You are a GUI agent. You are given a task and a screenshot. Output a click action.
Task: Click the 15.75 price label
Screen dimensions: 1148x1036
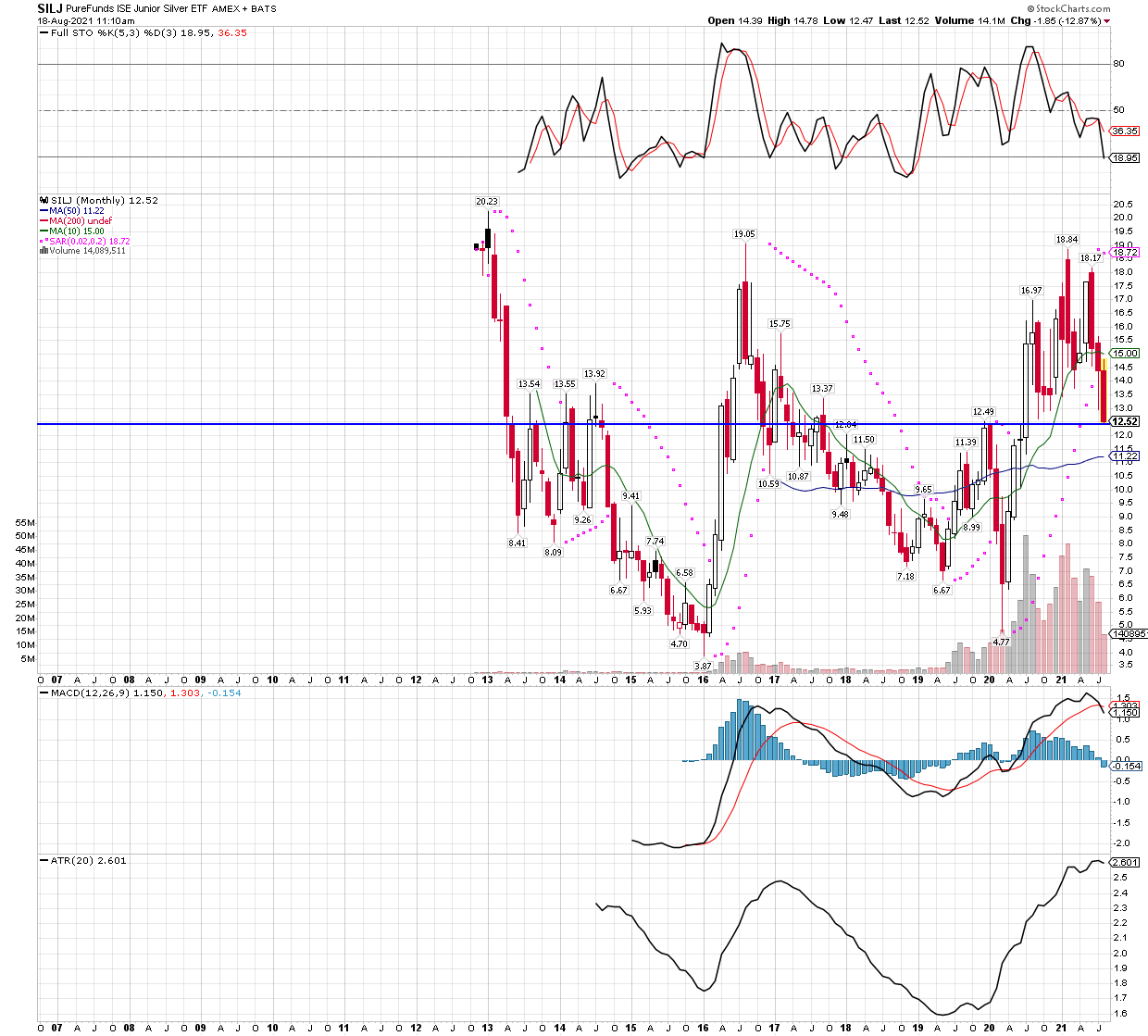tap(780, 324)
